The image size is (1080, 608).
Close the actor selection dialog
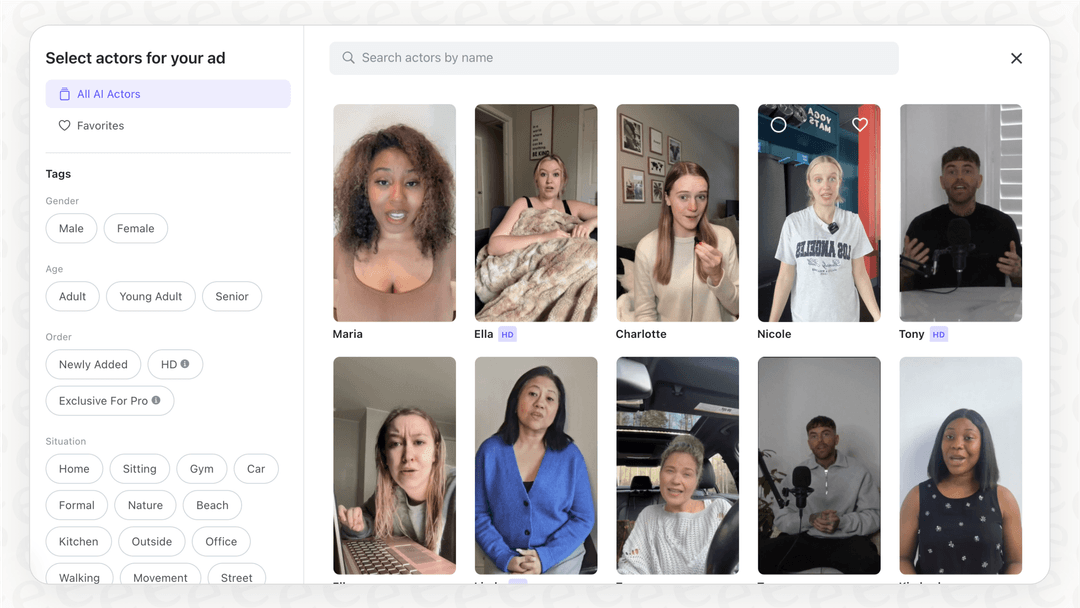(1016, 58)
